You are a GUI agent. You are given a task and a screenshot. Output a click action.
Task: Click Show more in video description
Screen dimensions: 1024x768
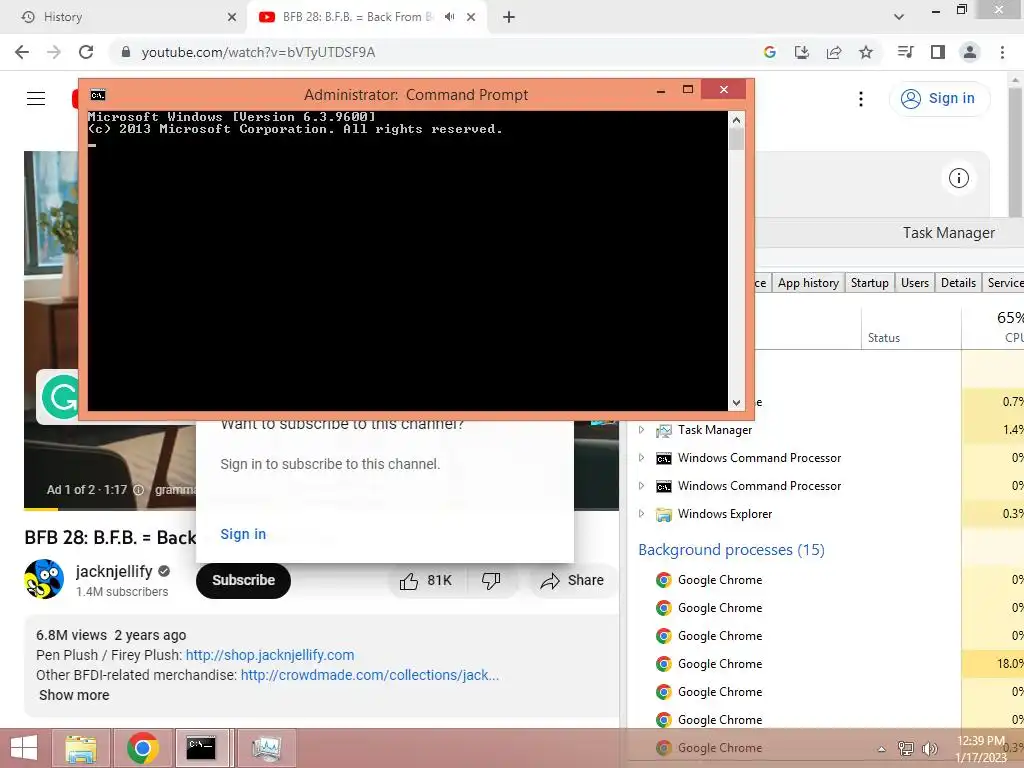pyautogui.click(x=74, y=696)
